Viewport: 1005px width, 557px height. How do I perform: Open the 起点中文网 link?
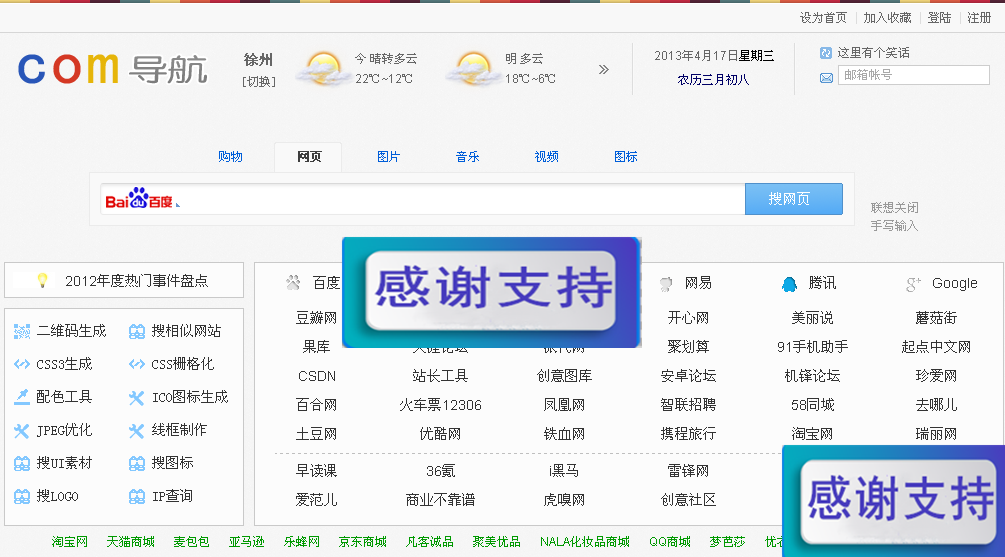pyautogui.click(x=936, y=347)
